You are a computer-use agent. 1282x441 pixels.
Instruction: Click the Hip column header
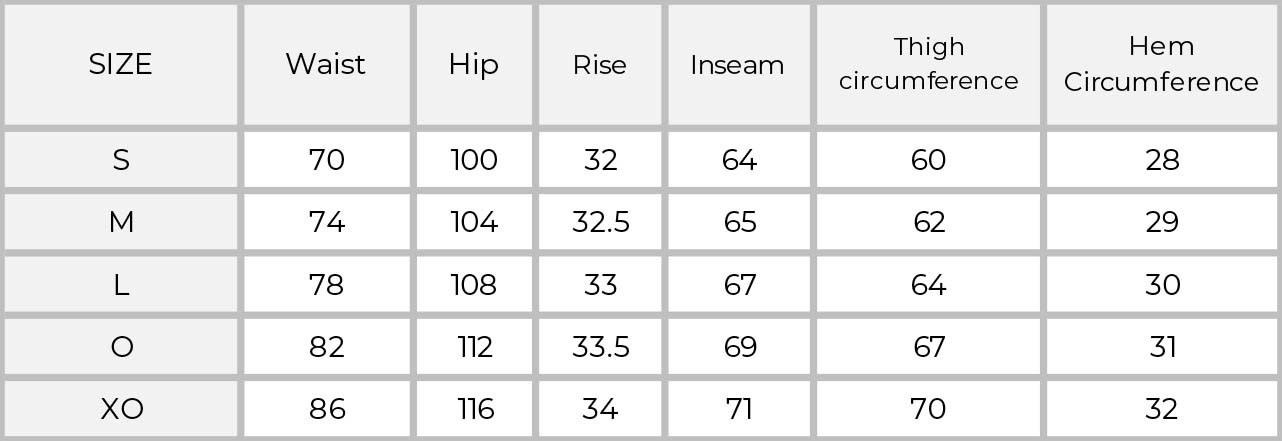click(x=474, y=65)
